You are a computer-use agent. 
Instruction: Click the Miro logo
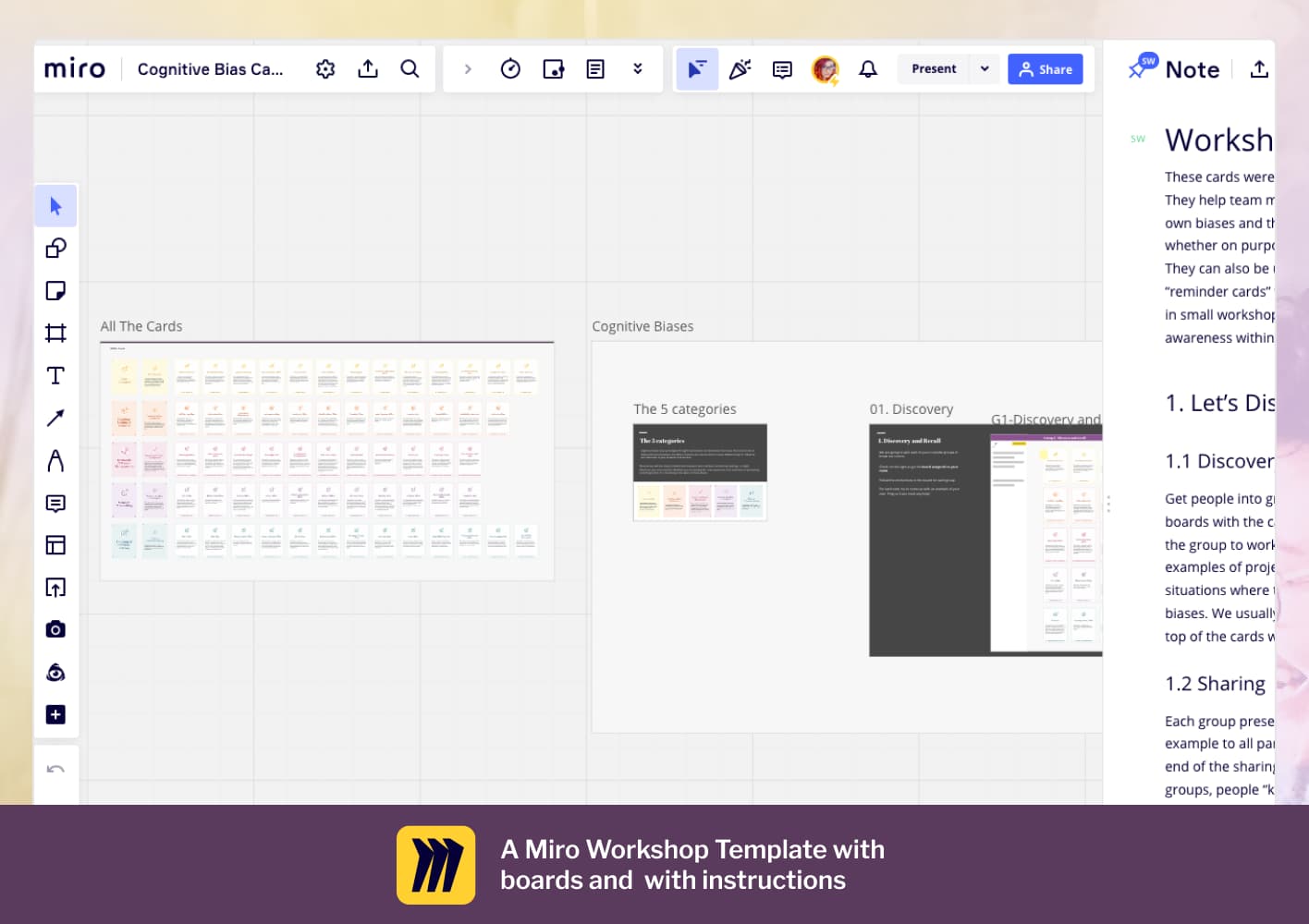point(75,68)
